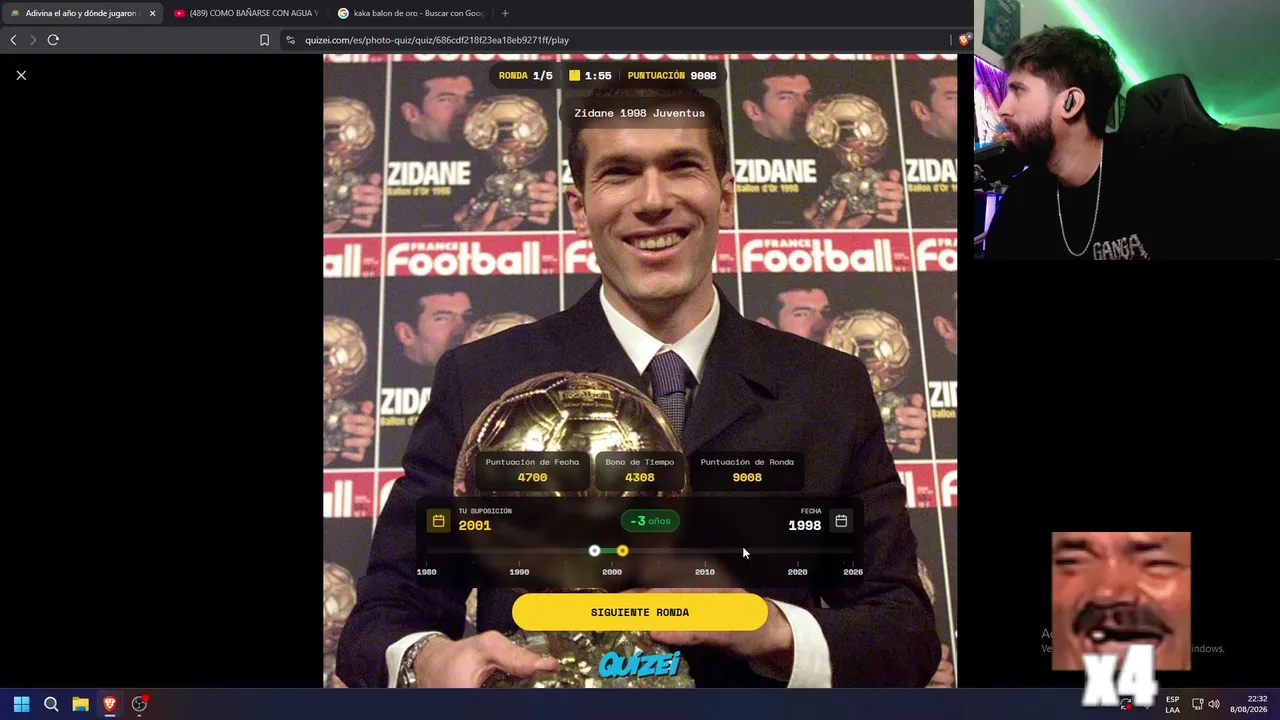
Task: Click the address bar URL field
Action: tap(620, 40)
